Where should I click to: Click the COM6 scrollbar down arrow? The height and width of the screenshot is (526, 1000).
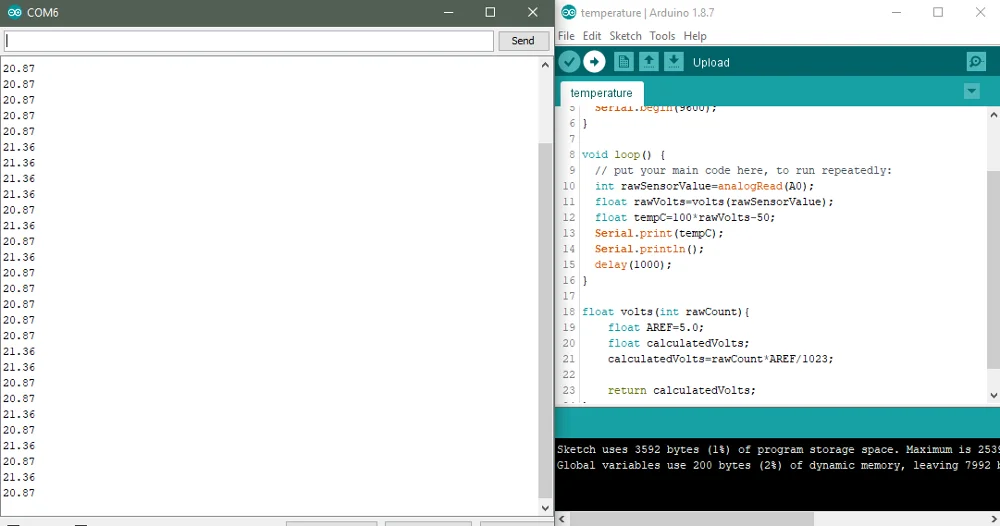point(545,508)
